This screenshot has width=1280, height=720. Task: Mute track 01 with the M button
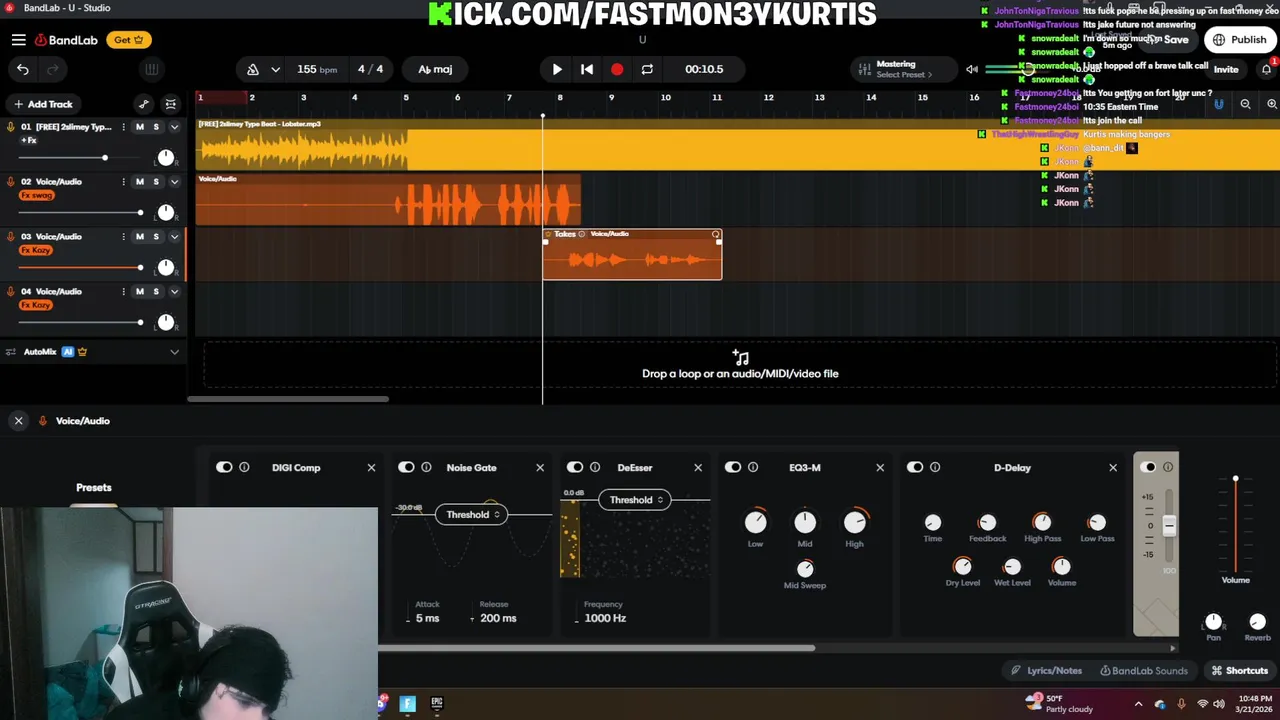tap(140, 127)
